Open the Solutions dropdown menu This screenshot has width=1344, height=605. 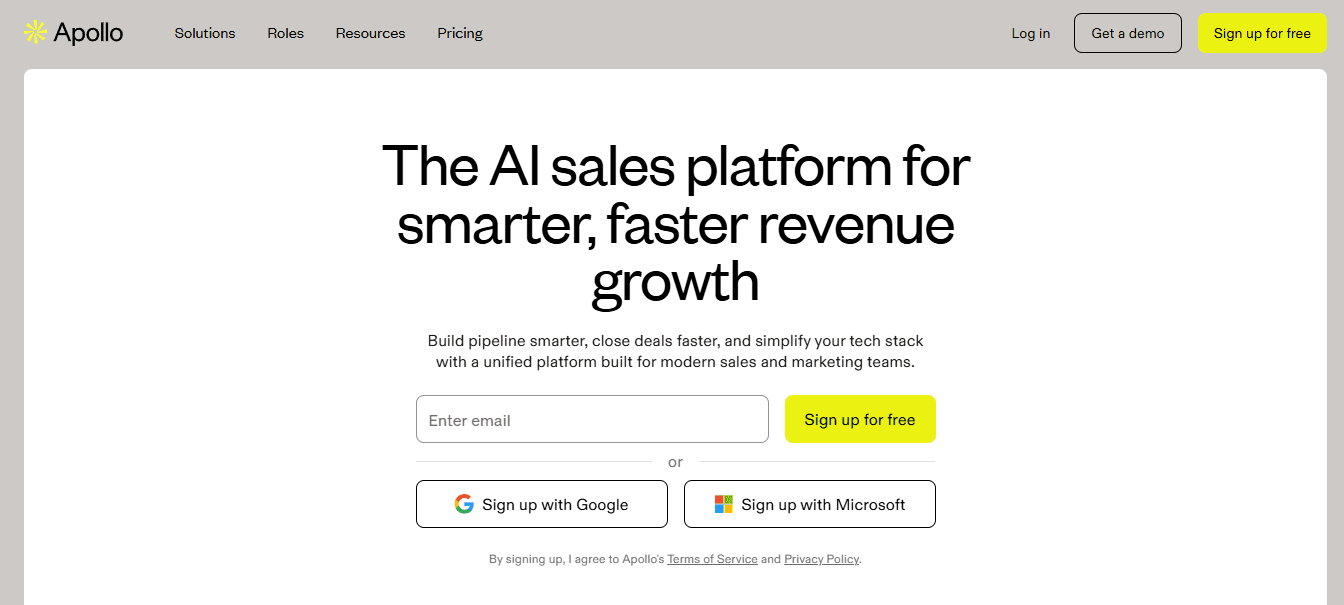[204, 33]
